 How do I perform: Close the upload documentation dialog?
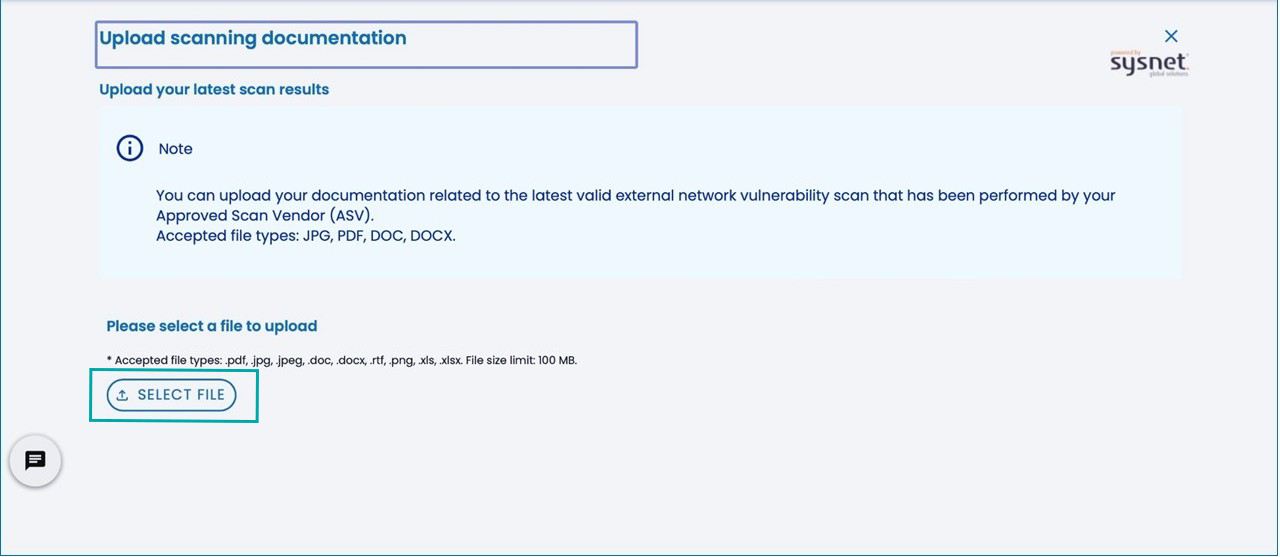click(1171, 36)
